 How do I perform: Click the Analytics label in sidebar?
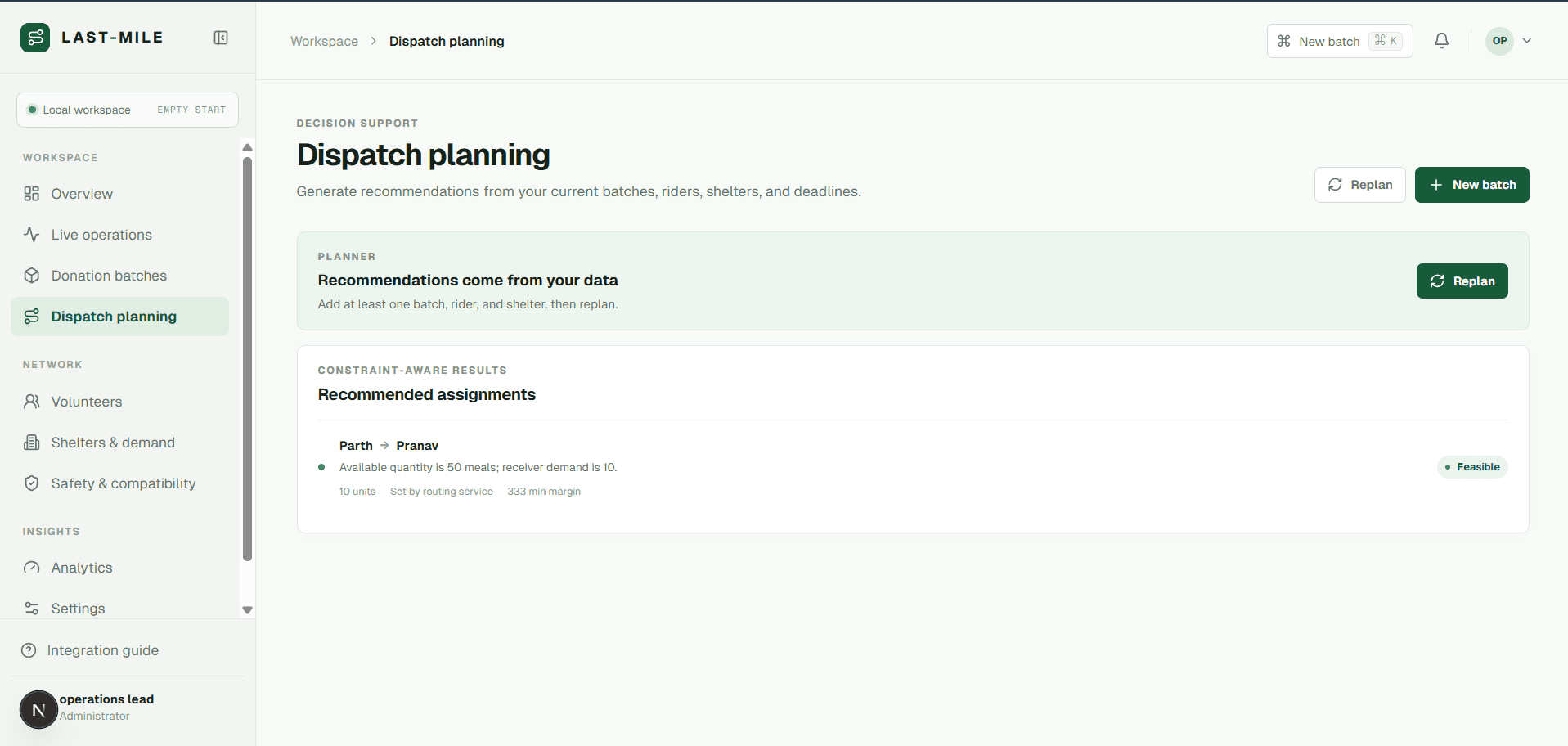pos(82,568)
